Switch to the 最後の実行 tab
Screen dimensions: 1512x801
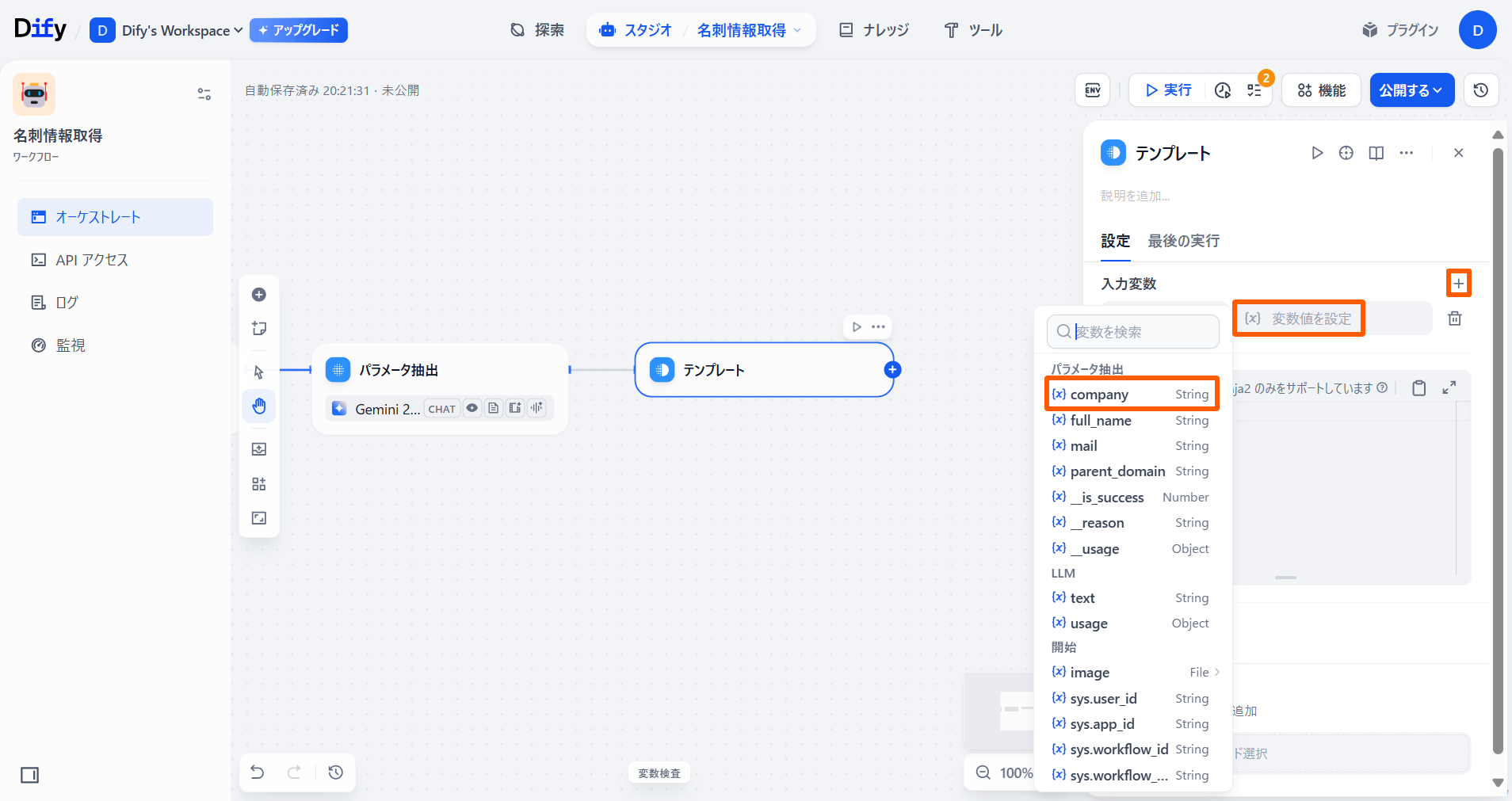pyautogui.click(x=1183, y=241)
